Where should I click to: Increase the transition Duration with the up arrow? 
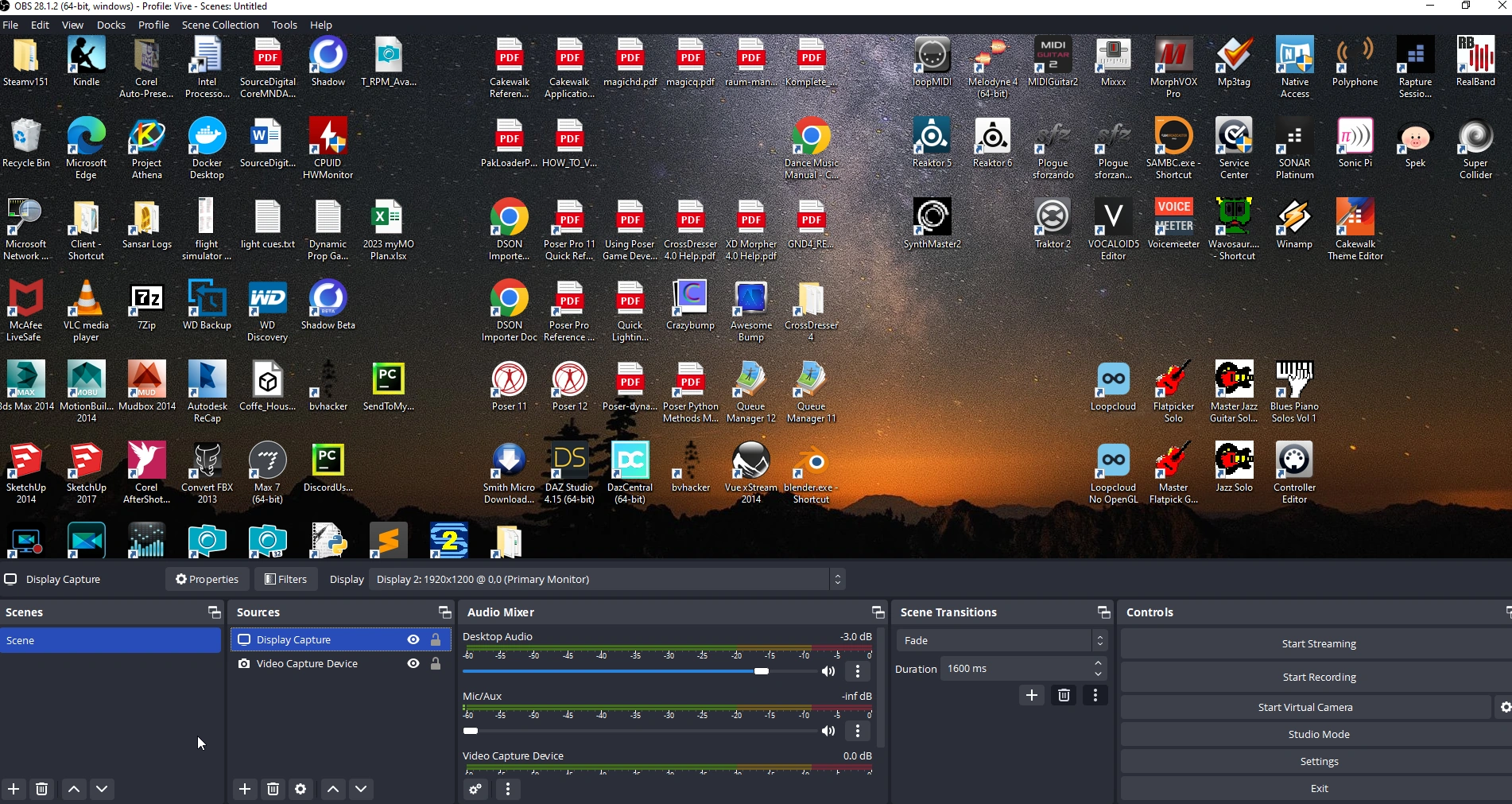(x=1098, y=663)
